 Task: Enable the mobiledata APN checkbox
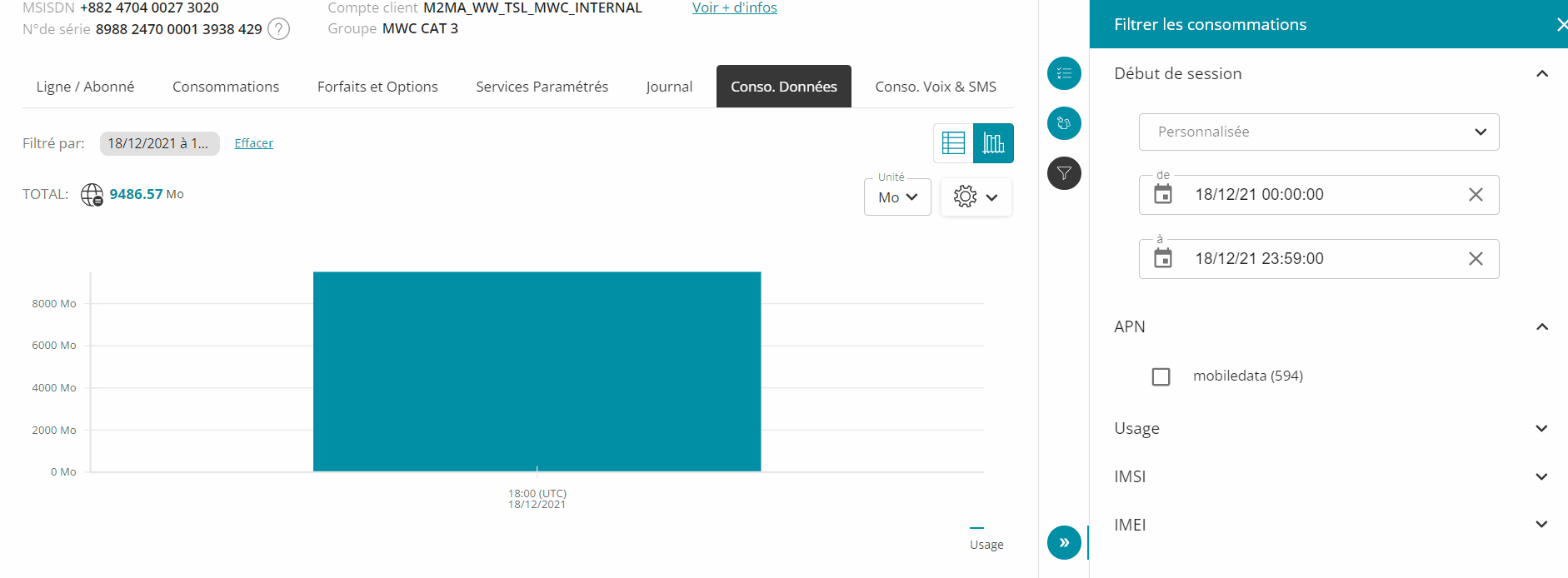1161,376
